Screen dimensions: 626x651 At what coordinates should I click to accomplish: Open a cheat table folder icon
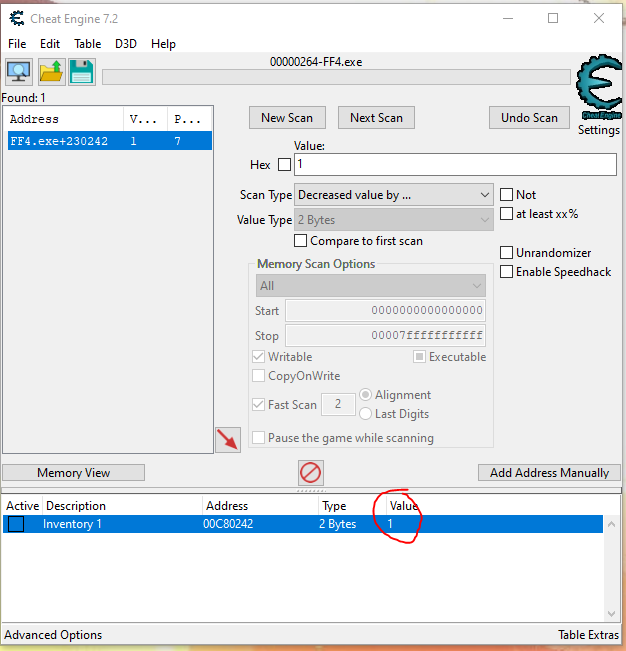tap(51, 72)
